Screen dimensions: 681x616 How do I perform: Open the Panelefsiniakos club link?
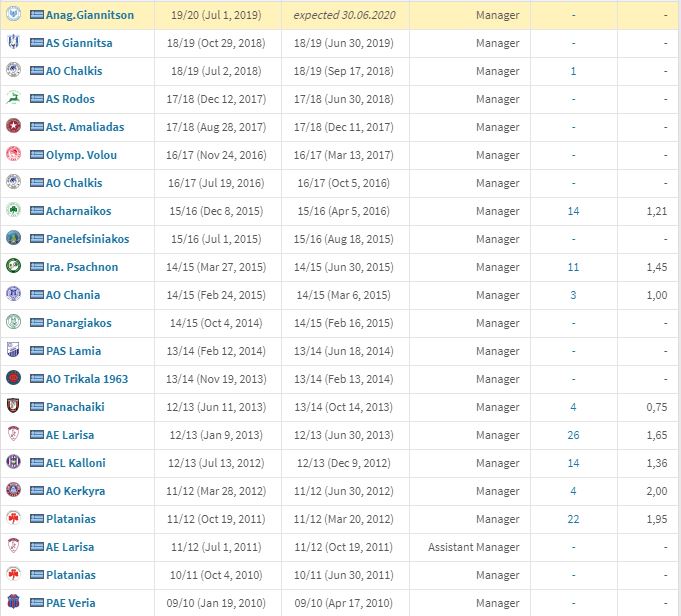pos(87,239)
